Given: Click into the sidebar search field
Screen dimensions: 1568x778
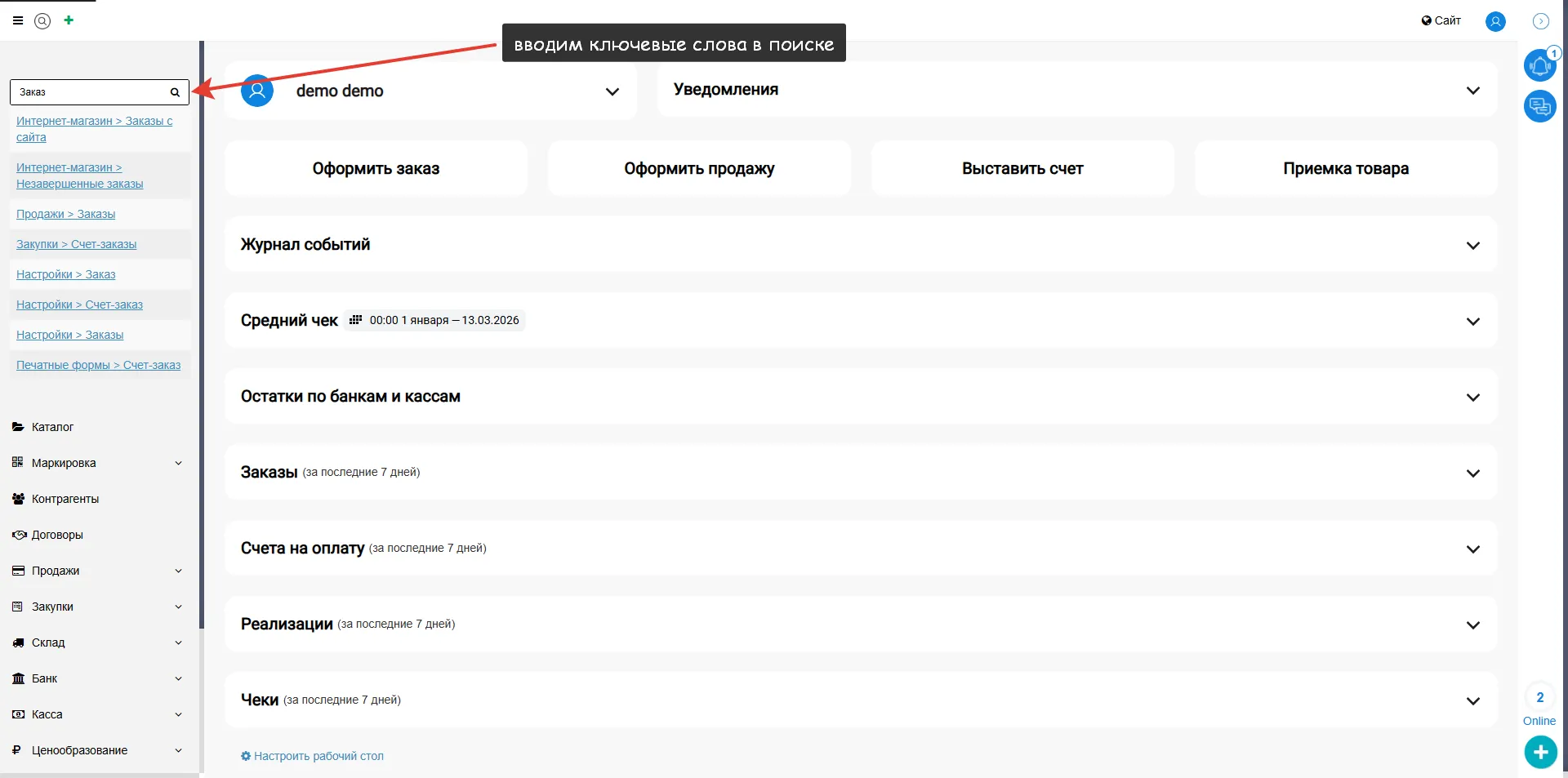Looking at the screenshot, I should 90,92.
